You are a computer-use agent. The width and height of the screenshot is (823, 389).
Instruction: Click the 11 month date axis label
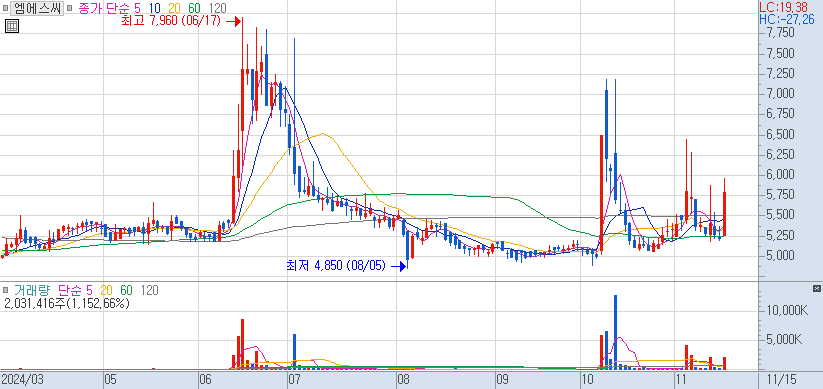[x=681, y=380]
